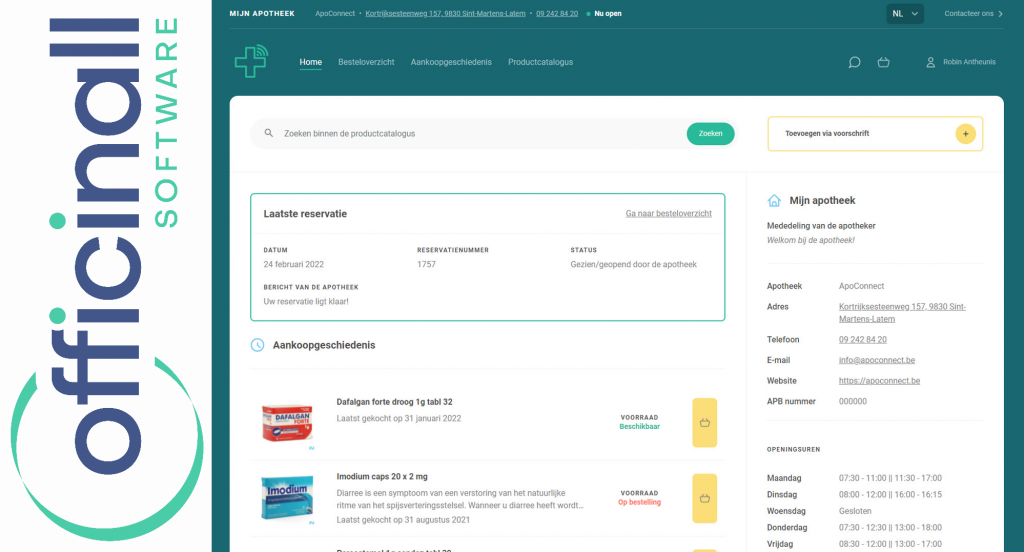Click the date 24 februari 2022
The height and width of the screenshot is (552, 1024).
[294, 265]
